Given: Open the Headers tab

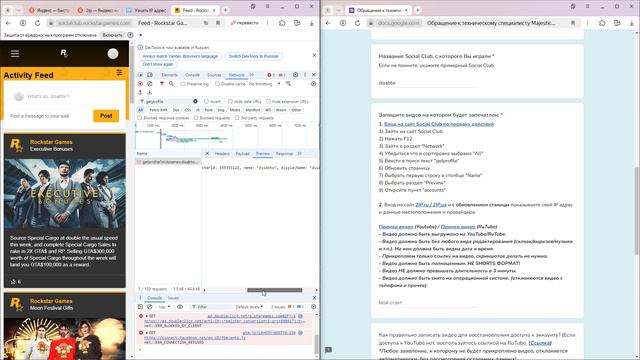Looking at the screenshot, I should [x=222, y=153].
